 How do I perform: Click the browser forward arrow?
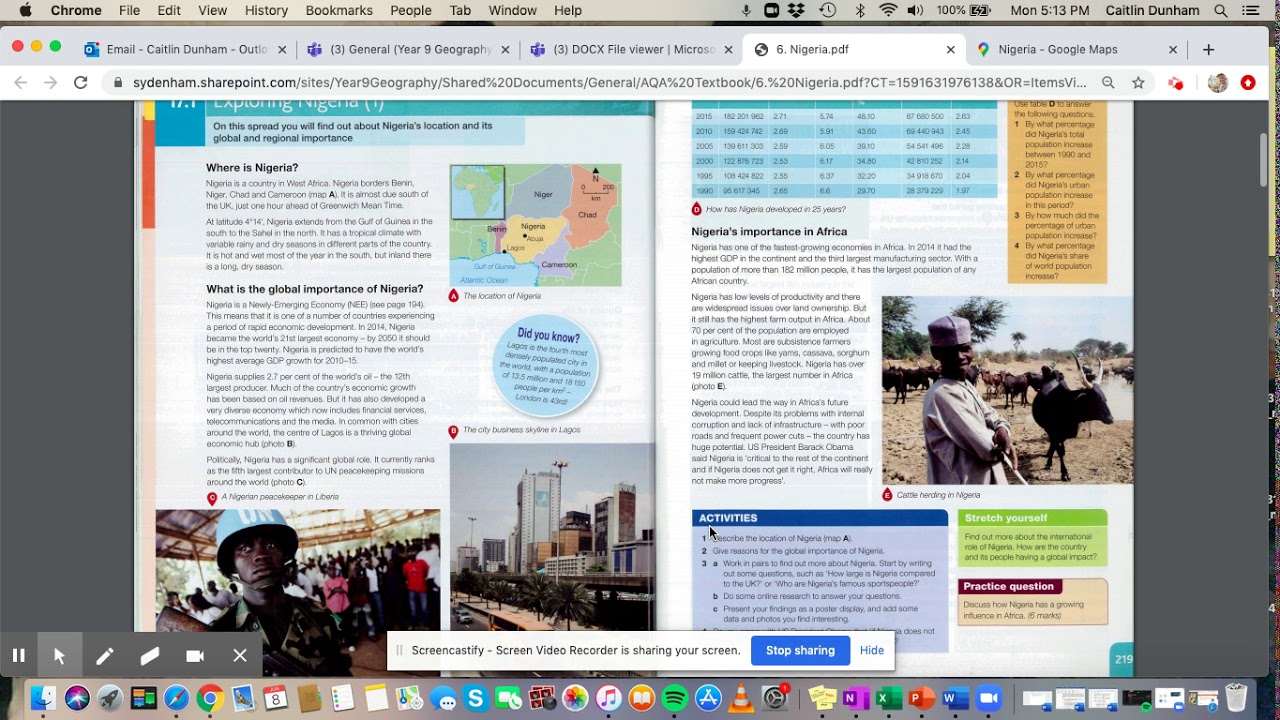click(50, 83)
